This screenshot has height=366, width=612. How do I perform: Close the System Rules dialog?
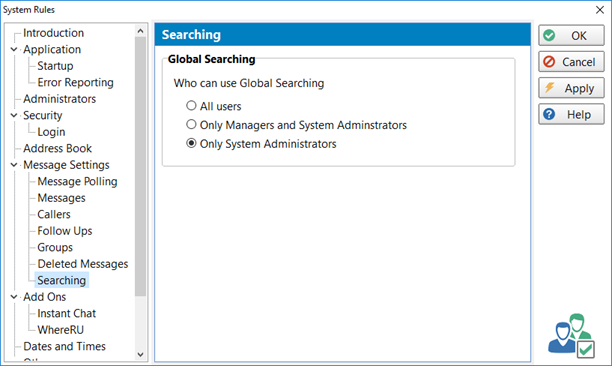point(600,10)
